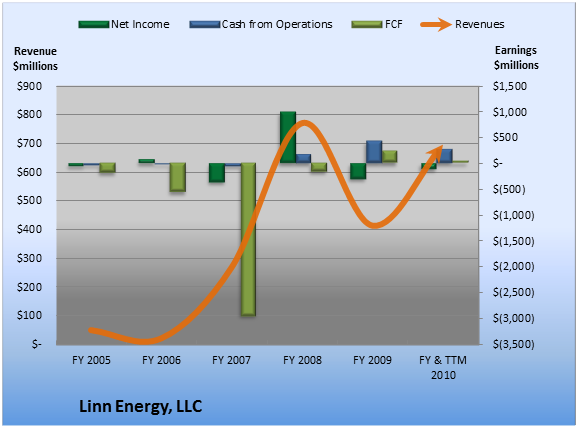The height and width of the screenshot is (427, 577).
Task: Click the 'Earnings $millions' right axis title
Action: coord(516,57)
